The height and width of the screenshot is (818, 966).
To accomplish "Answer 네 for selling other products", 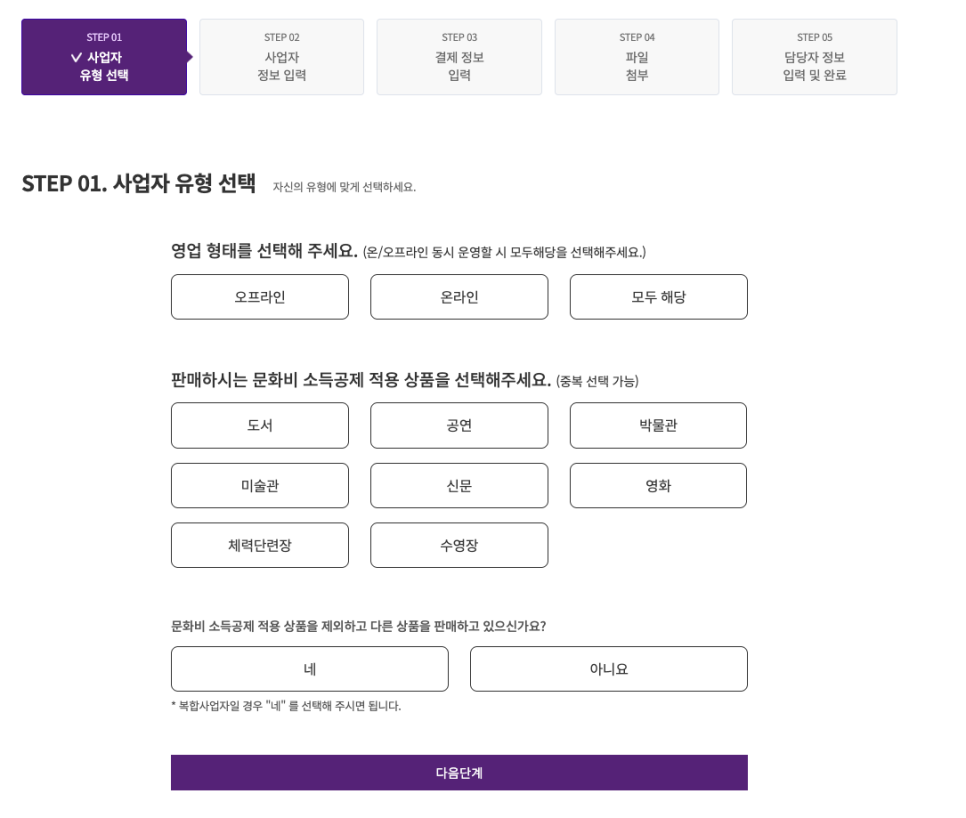I will click(310, 669).
